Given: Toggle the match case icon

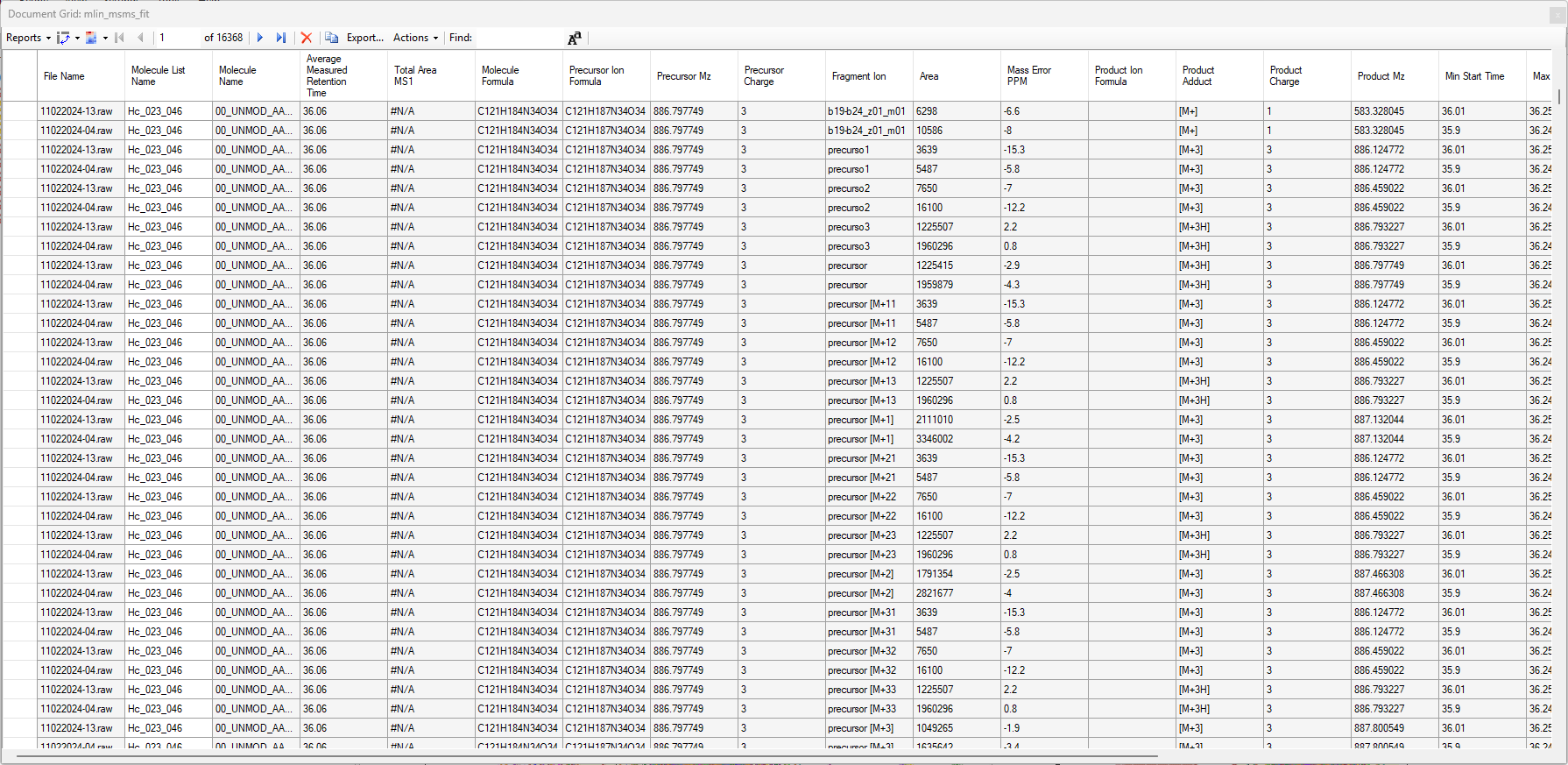Looking at the screenshot, I should (574, 38).
